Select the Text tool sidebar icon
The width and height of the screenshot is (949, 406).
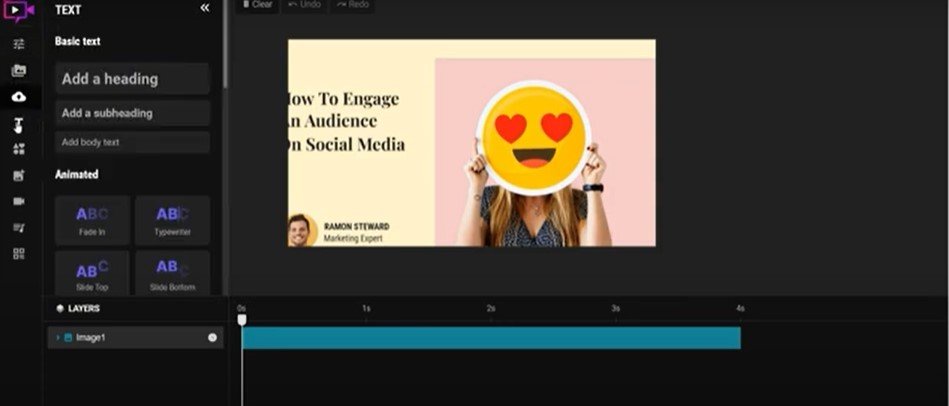(x=19, y=125)
